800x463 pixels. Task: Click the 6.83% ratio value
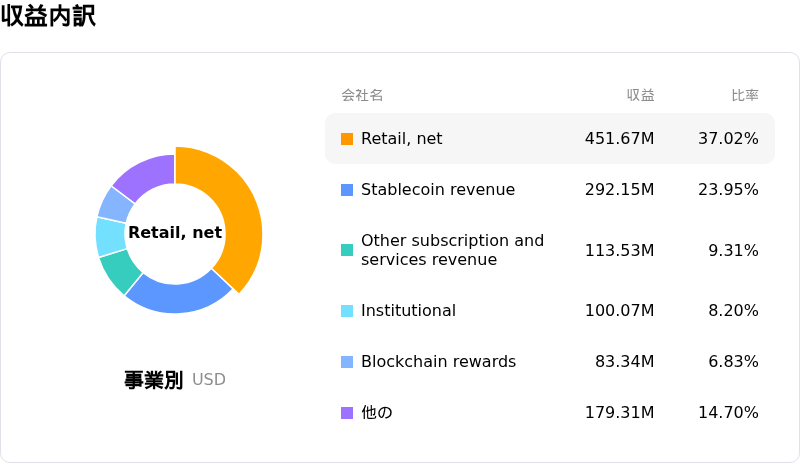[733, 361]
